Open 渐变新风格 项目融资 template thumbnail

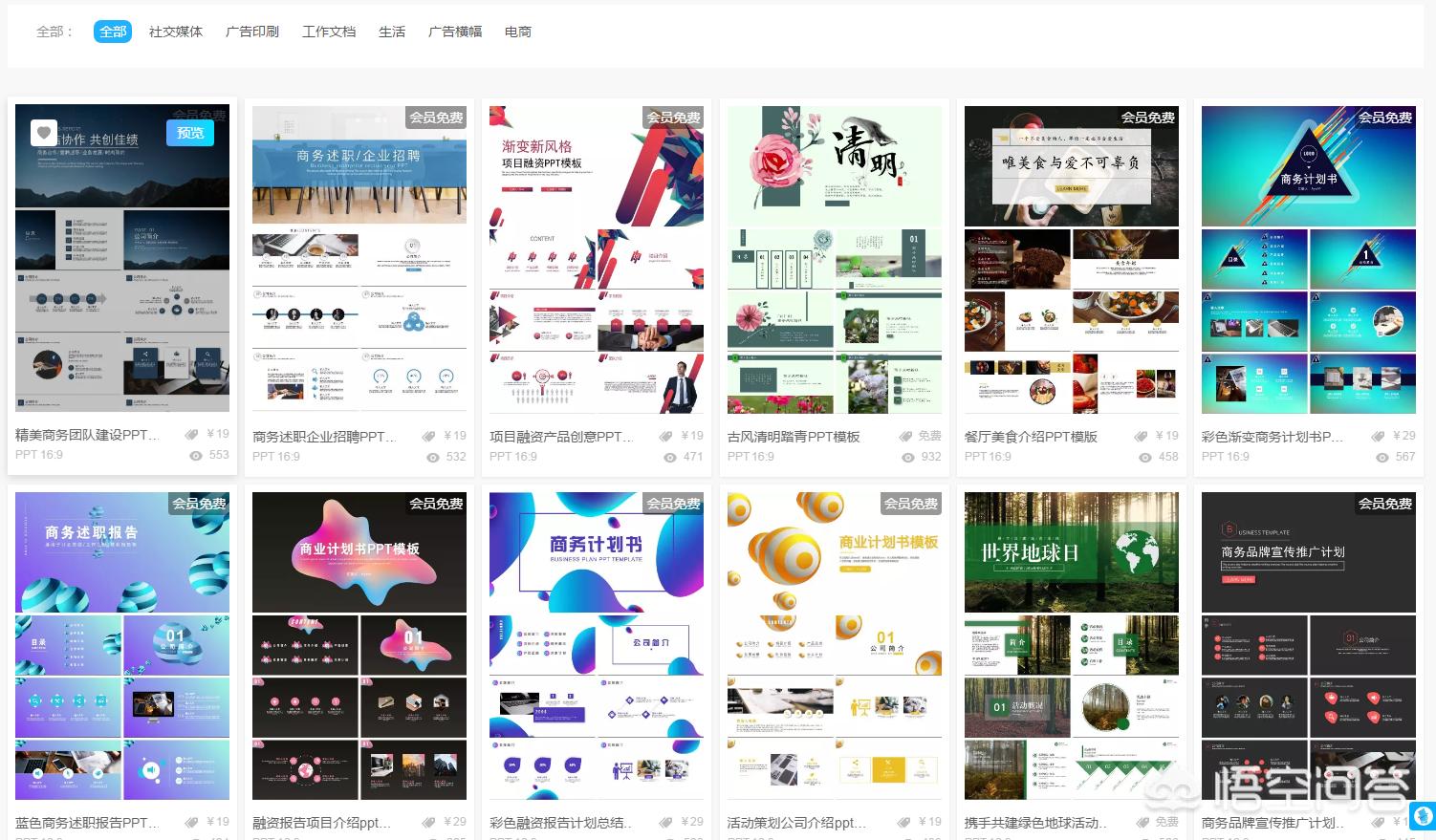click(597, 259)
